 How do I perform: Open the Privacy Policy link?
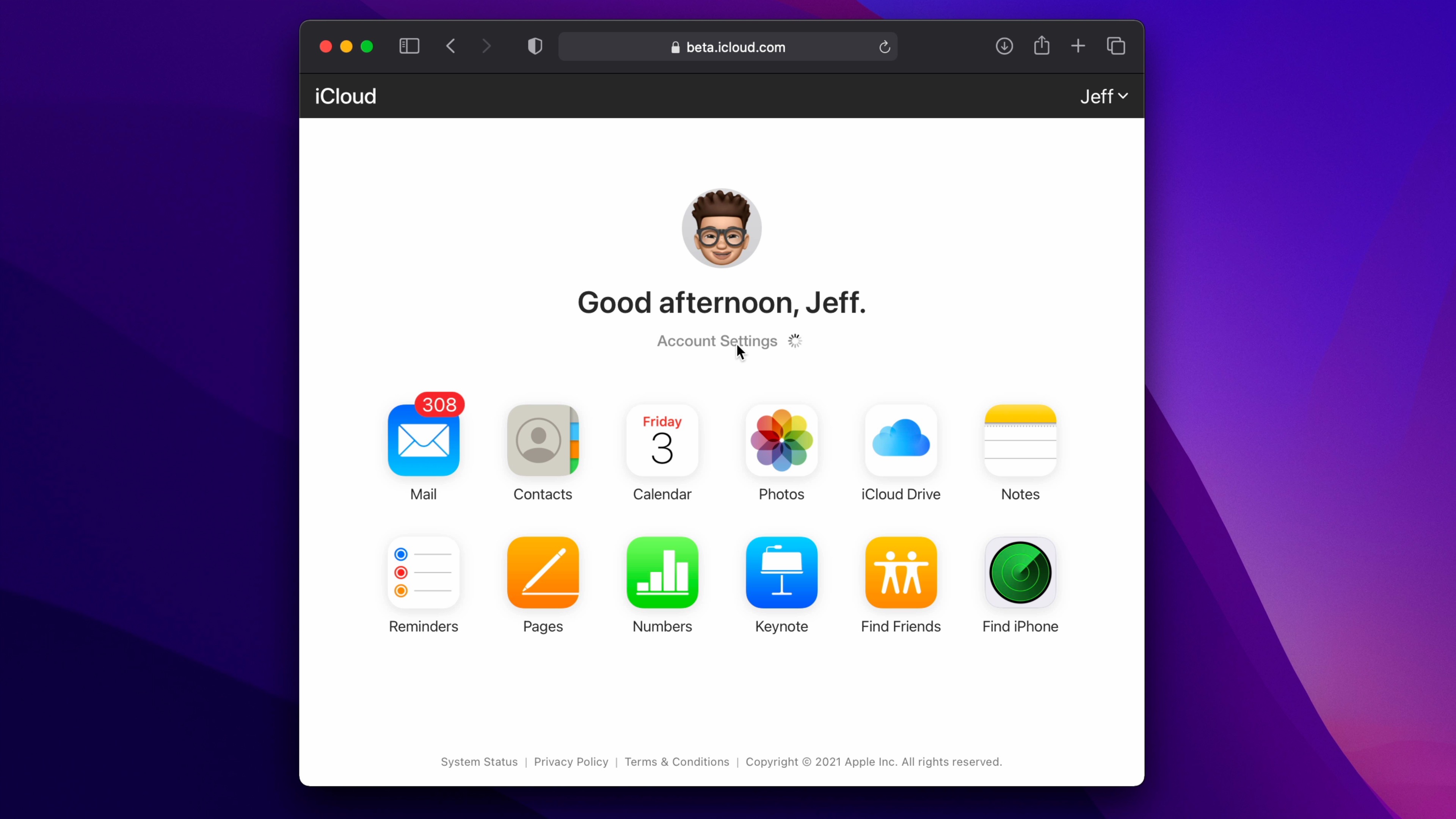pos(571,762)
